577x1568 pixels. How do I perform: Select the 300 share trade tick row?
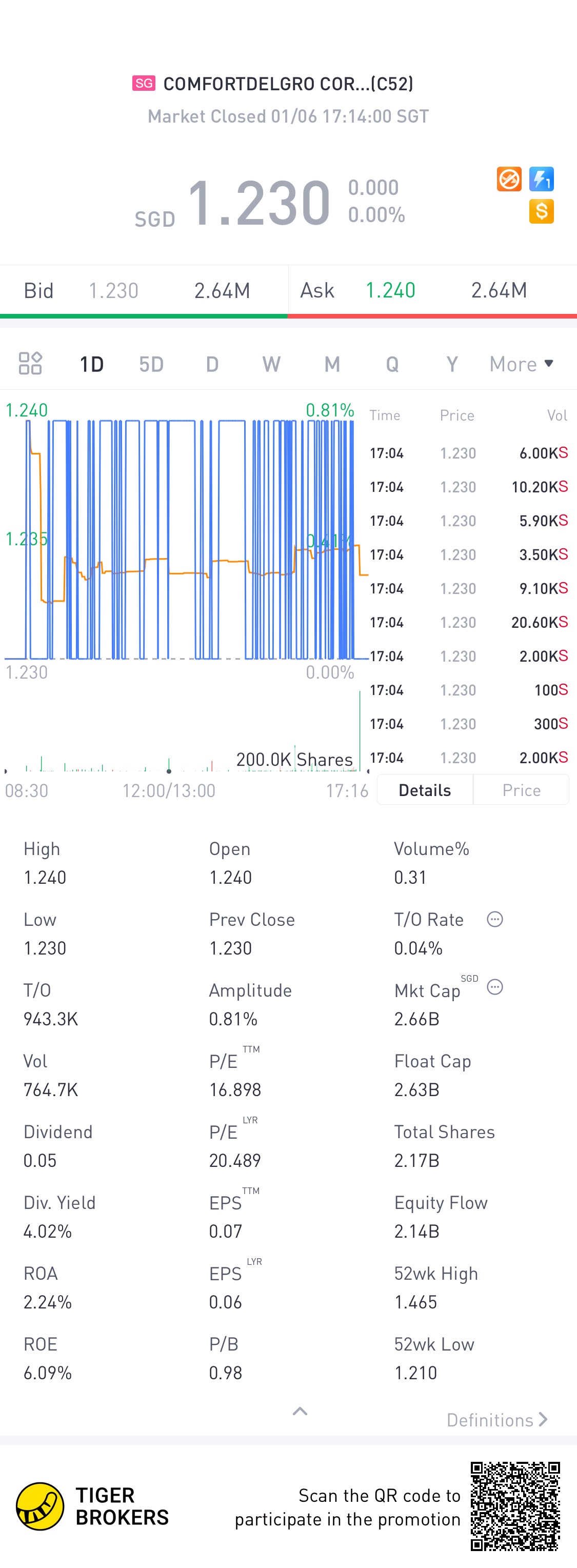coord(469,724)
